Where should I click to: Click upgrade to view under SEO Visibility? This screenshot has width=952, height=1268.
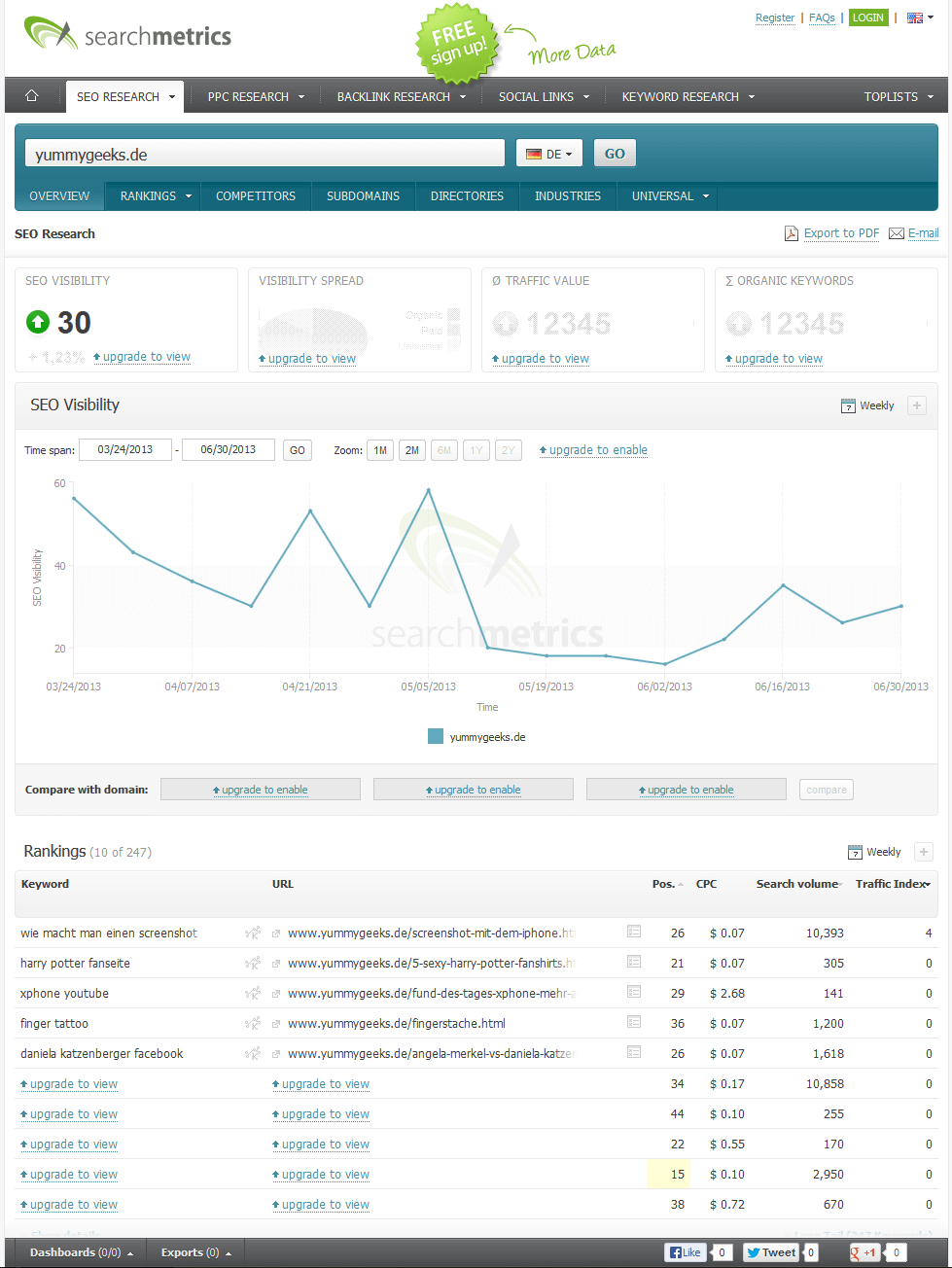click(142, 357)
